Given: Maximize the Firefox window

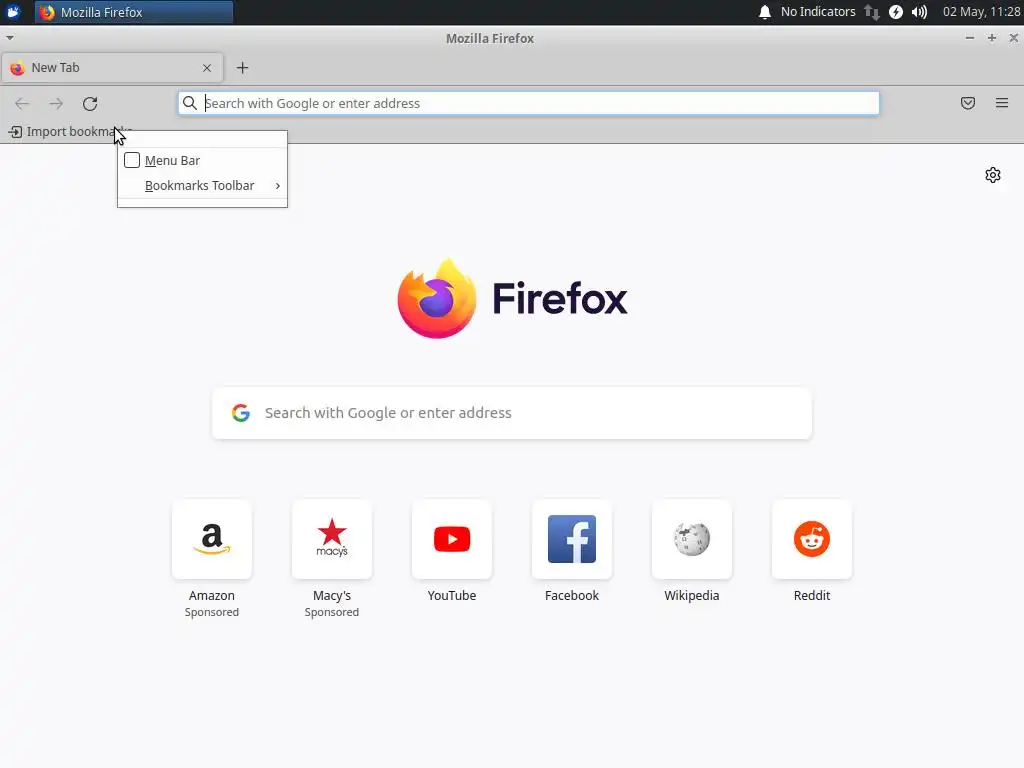Looking at the screenshot, I should pyautogui.click(x=992, y=38).
